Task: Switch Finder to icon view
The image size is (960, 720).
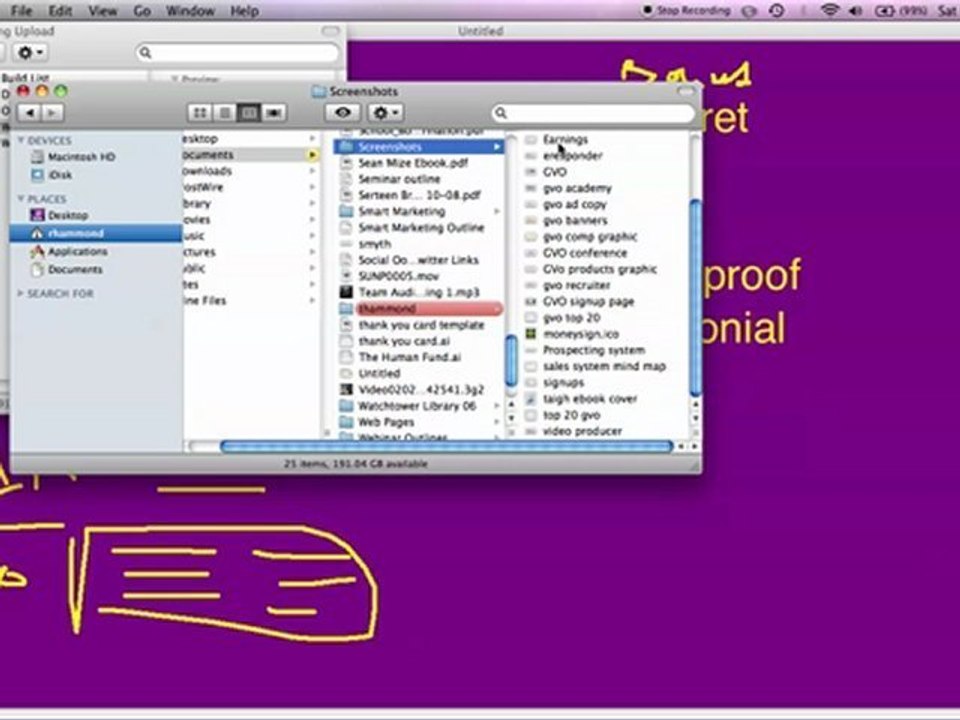Action: pos(200,113)
